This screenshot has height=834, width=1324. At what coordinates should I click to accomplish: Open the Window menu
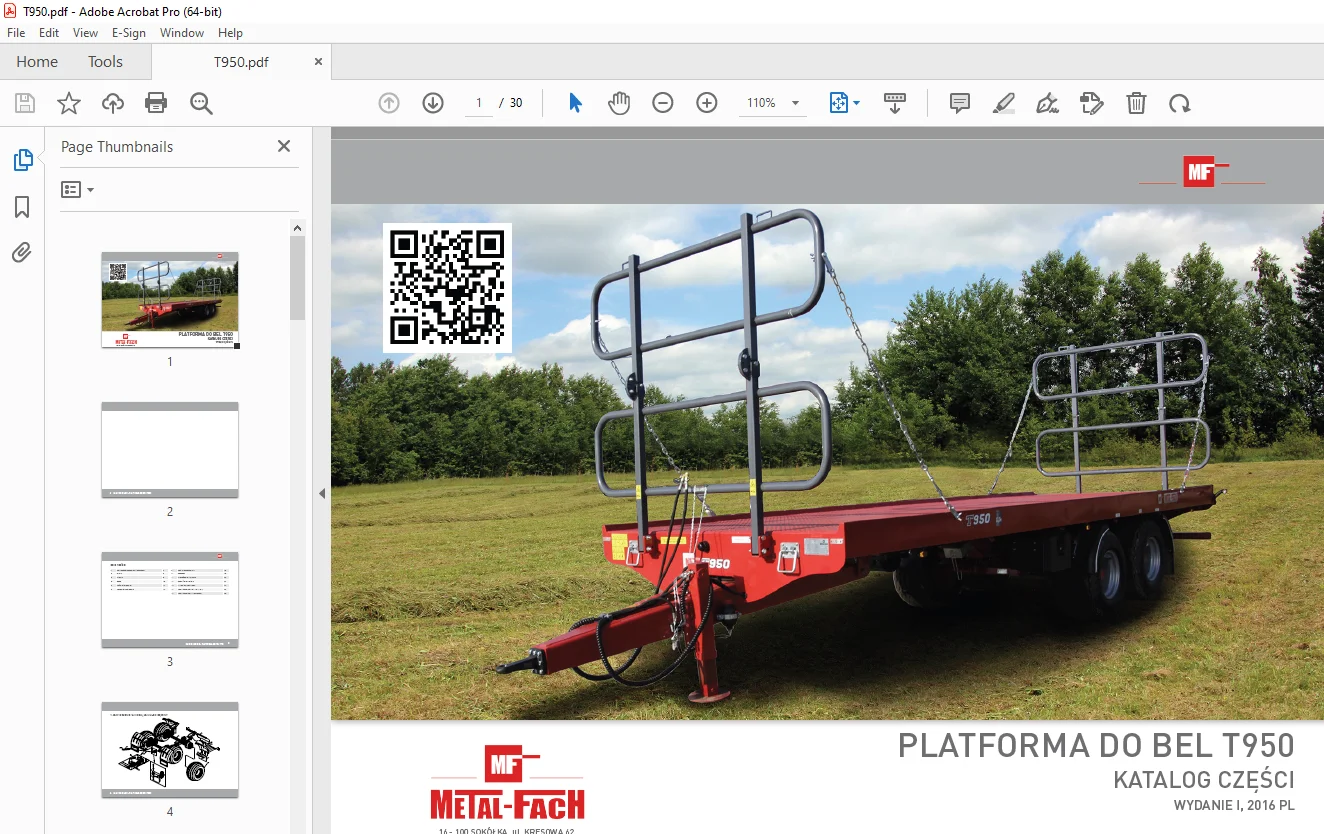pos(182,33)
